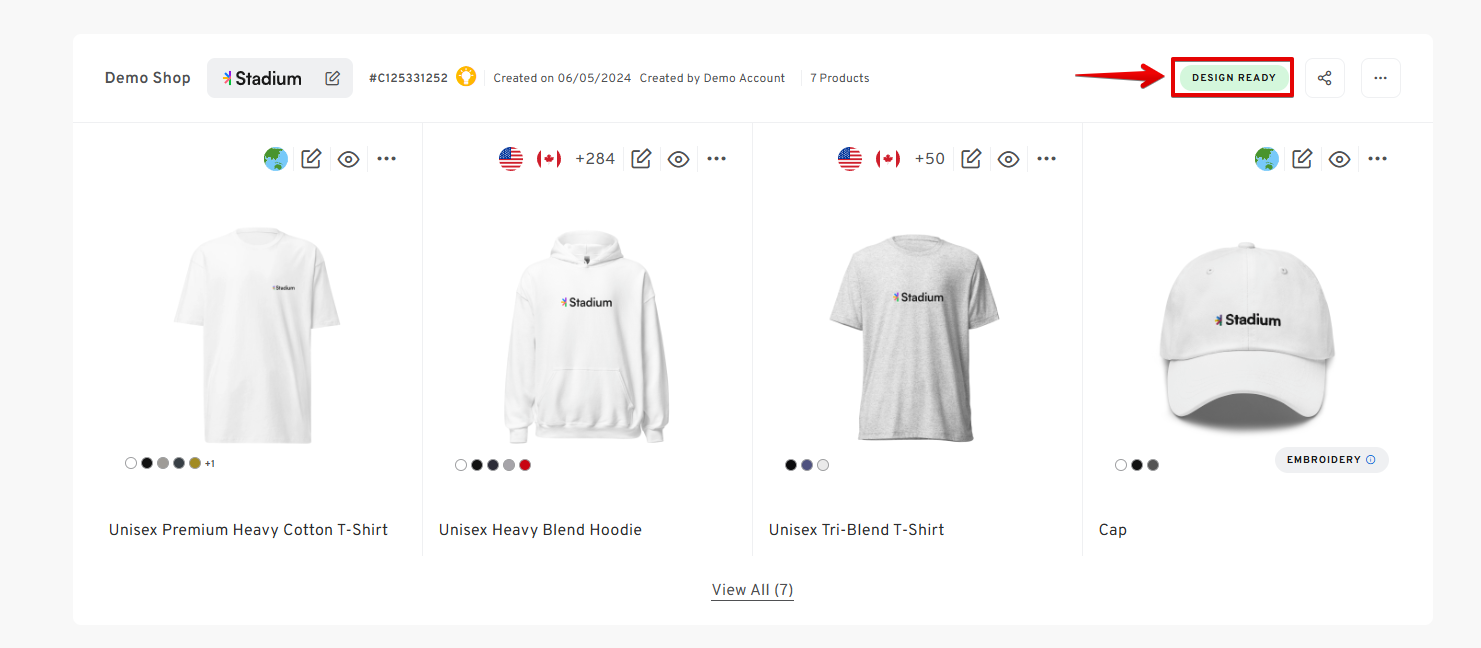
Task: Open the collection's three-dot menu in the header
Action: click(1380, 78)
